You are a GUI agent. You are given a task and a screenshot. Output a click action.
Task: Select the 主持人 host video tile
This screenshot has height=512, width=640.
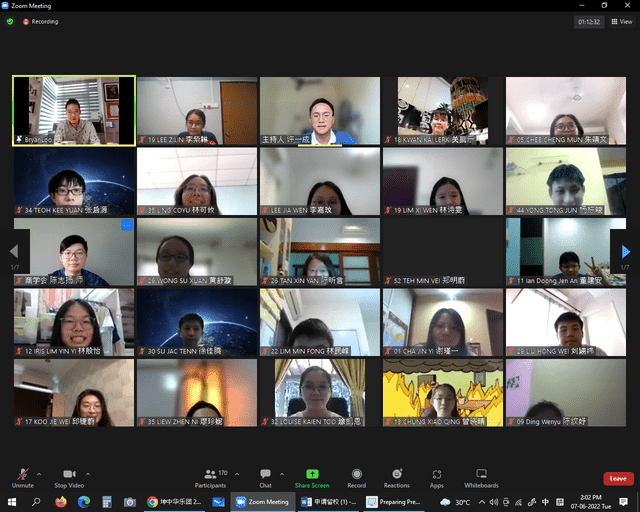click(x=320, y=111)
